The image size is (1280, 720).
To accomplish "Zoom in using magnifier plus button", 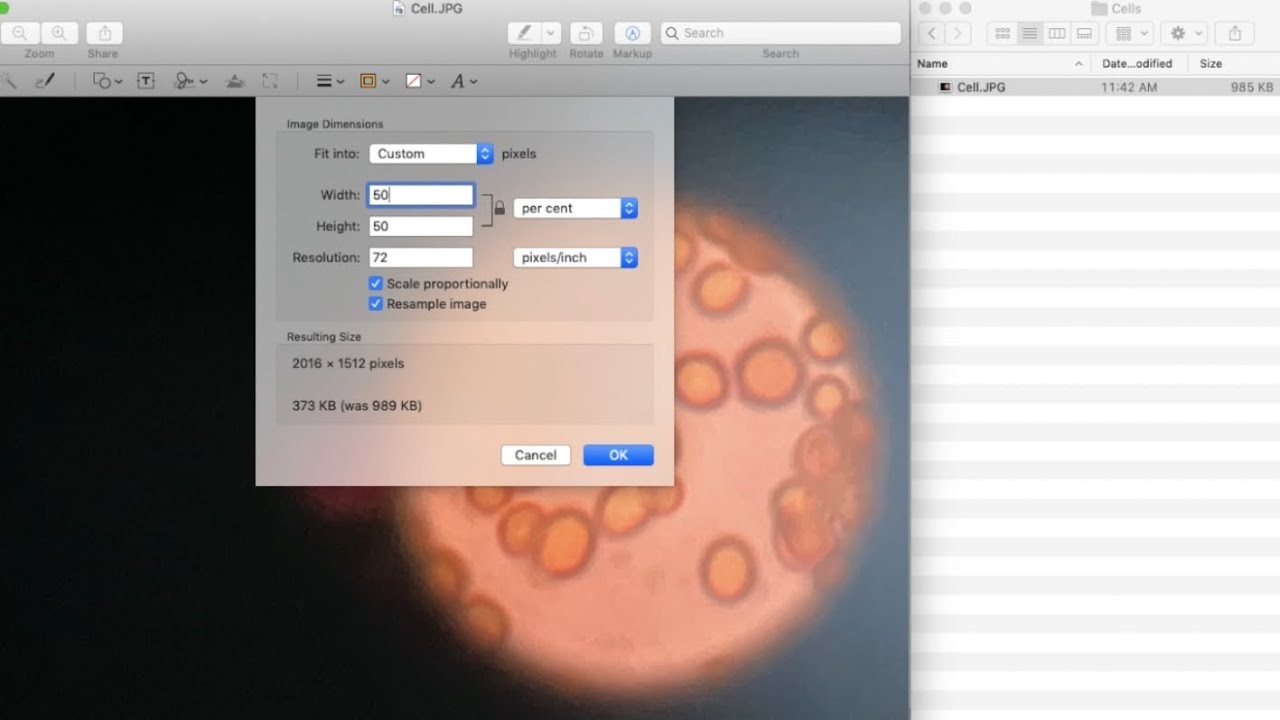I will (59, 33).
